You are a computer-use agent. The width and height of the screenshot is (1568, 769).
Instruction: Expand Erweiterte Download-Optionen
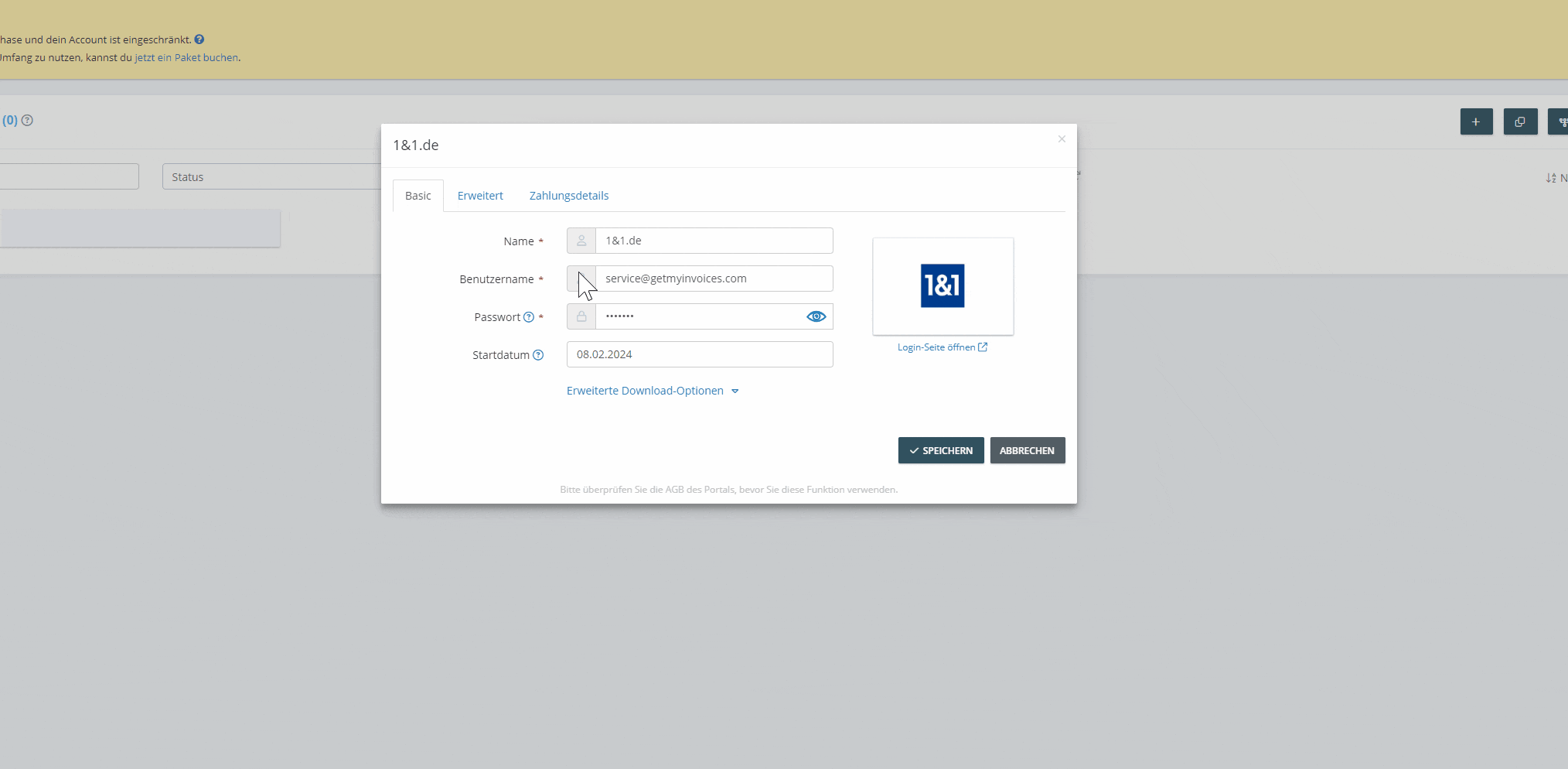tap(653, 391)
